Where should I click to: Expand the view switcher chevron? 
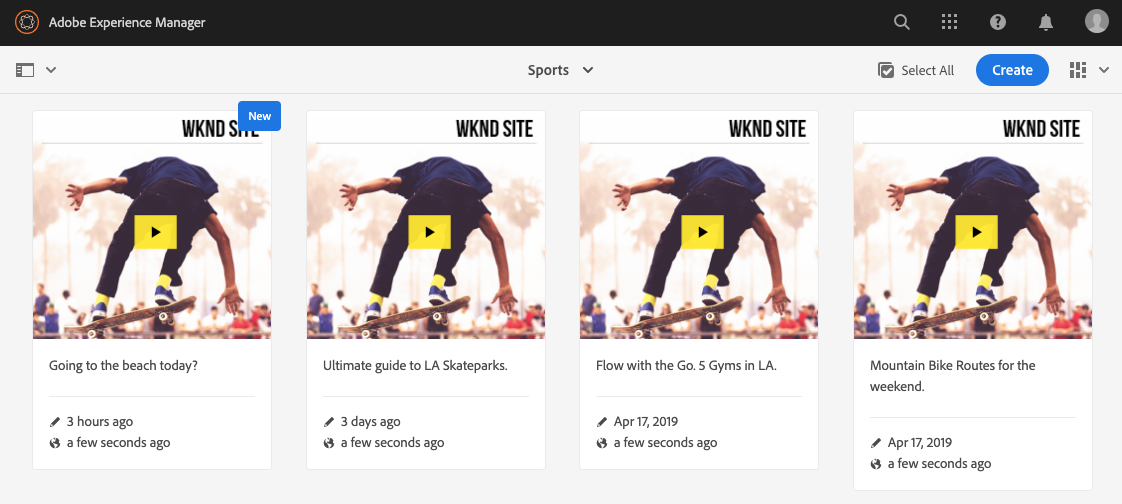(1103, 70)
